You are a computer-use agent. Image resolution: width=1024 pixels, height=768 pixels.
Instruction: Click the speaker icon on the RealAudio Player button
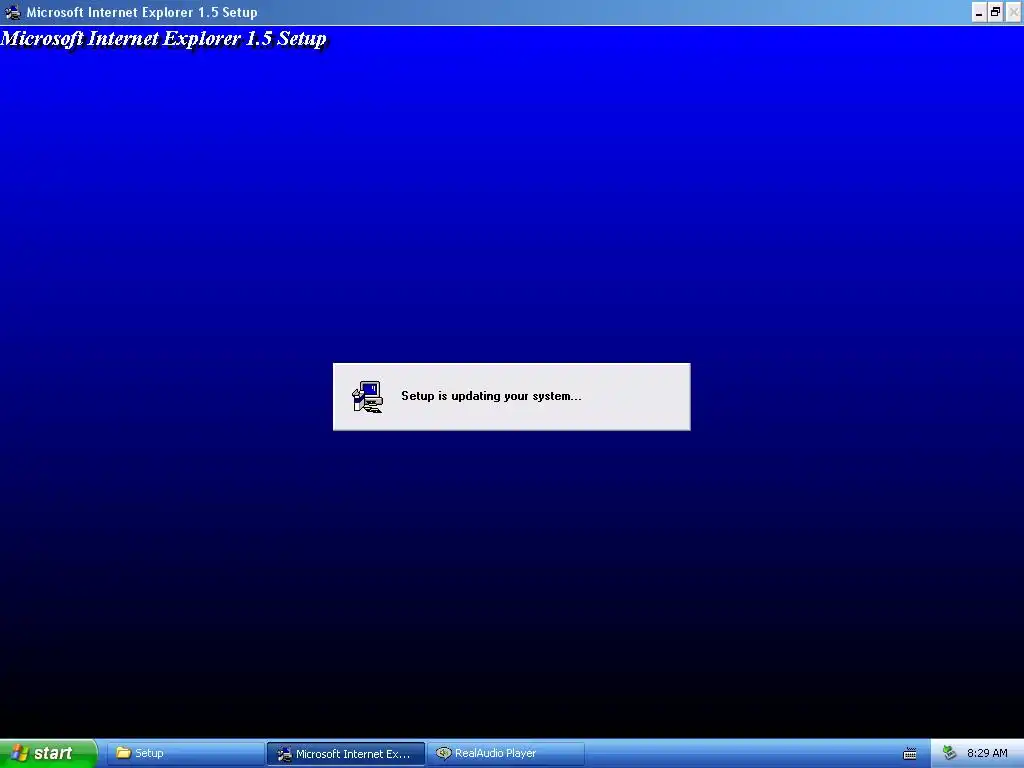[x=443, y=753]
